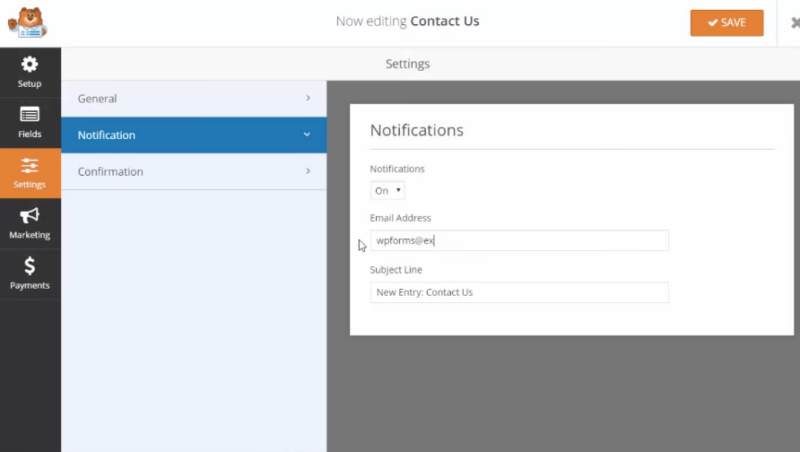Collapse the Notification section down arrow

point(308,135)
